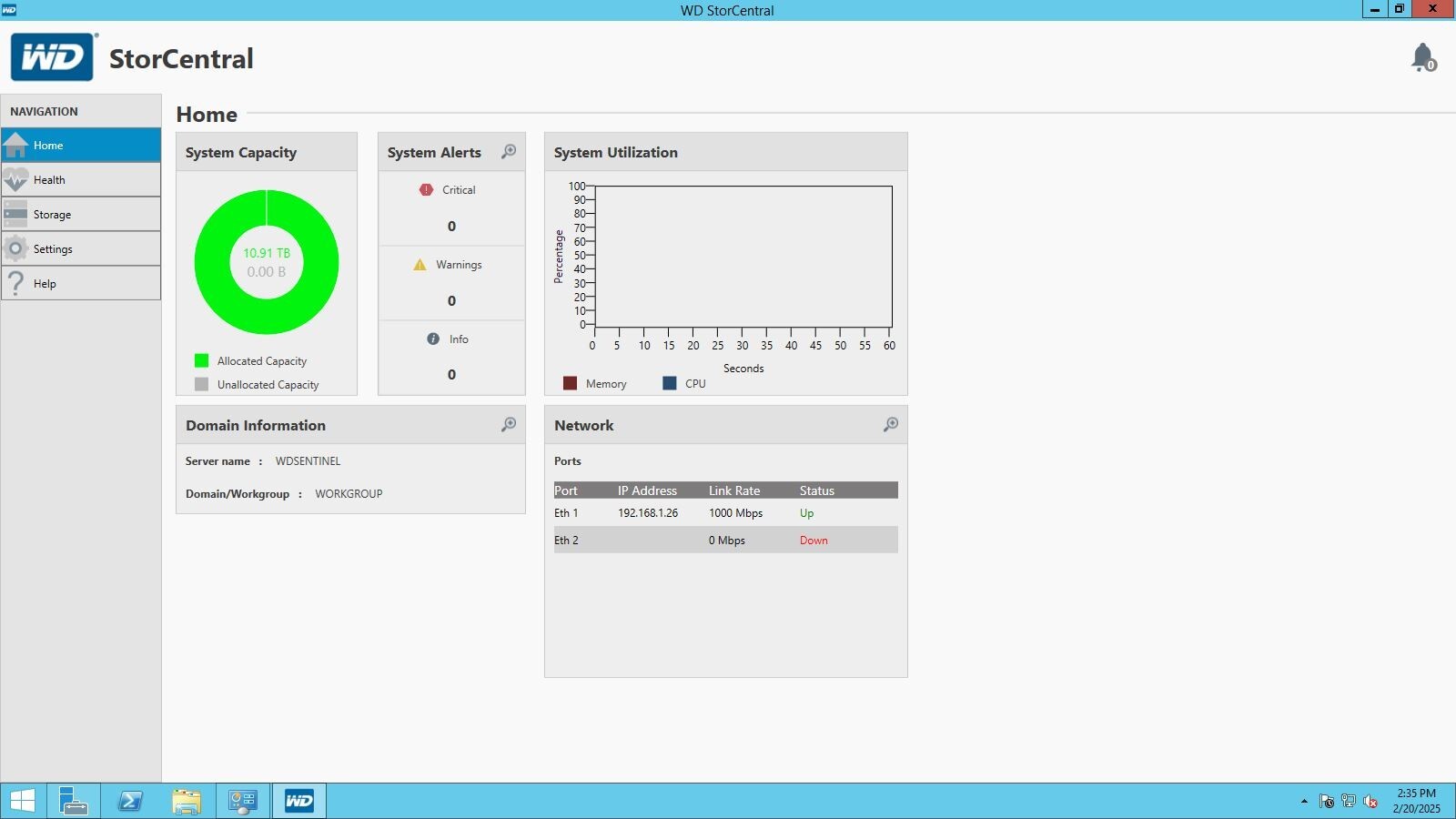
Task: Click the Memory legend color swatch
Action: pos(571,383)
